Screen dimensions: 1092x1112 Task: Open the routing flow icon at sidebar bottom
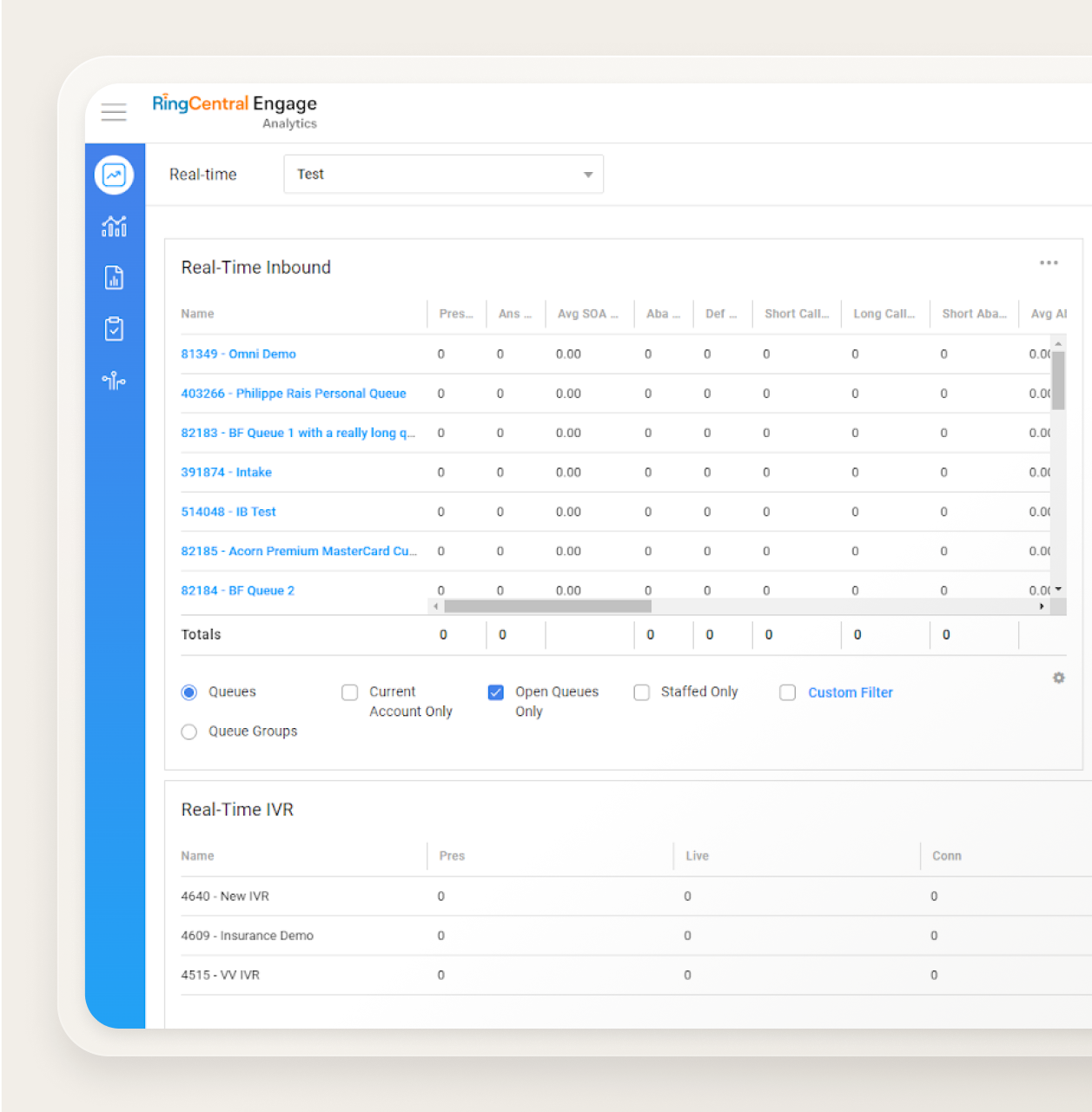tap(114, 381)
